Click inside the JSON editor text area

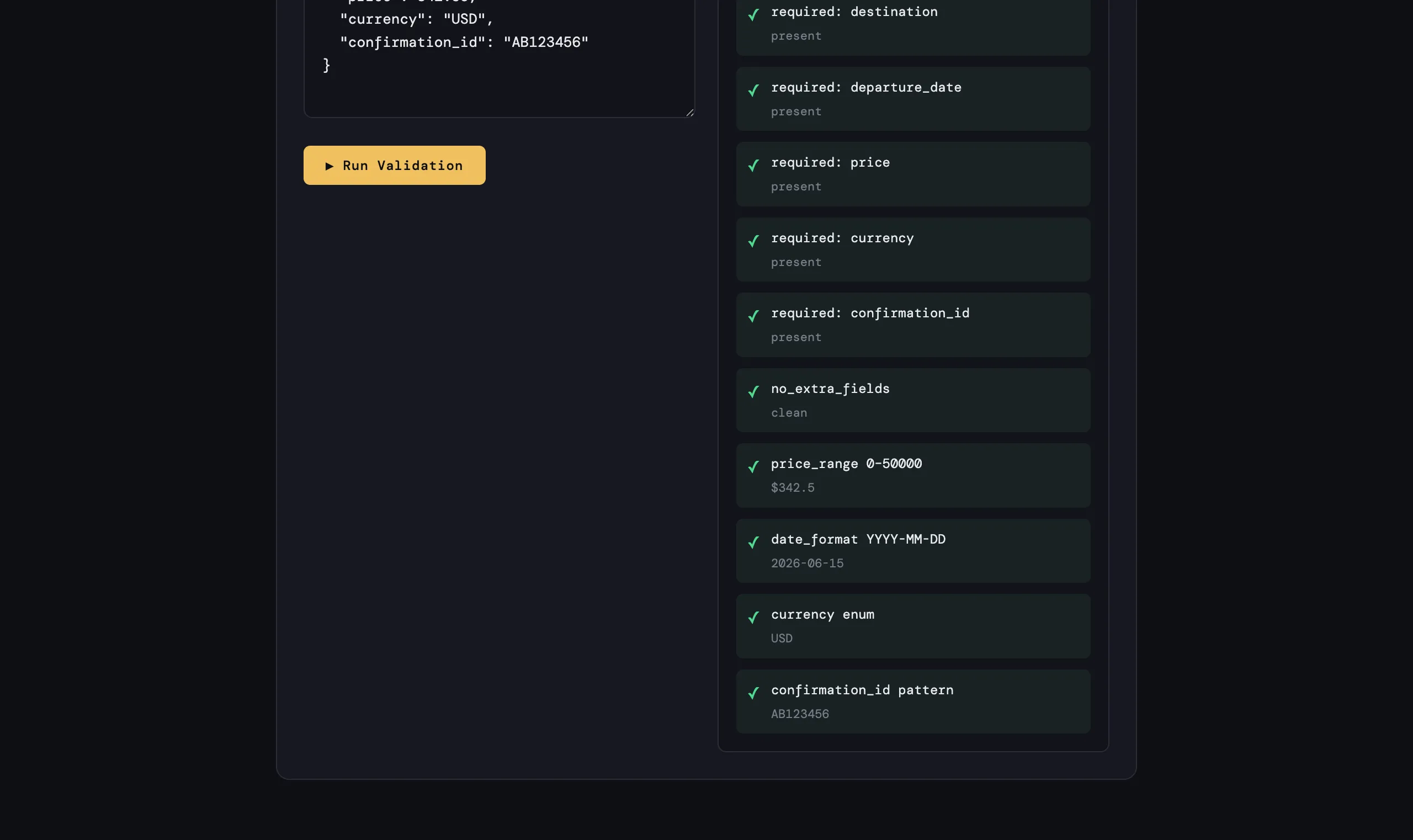pos(498,57)
